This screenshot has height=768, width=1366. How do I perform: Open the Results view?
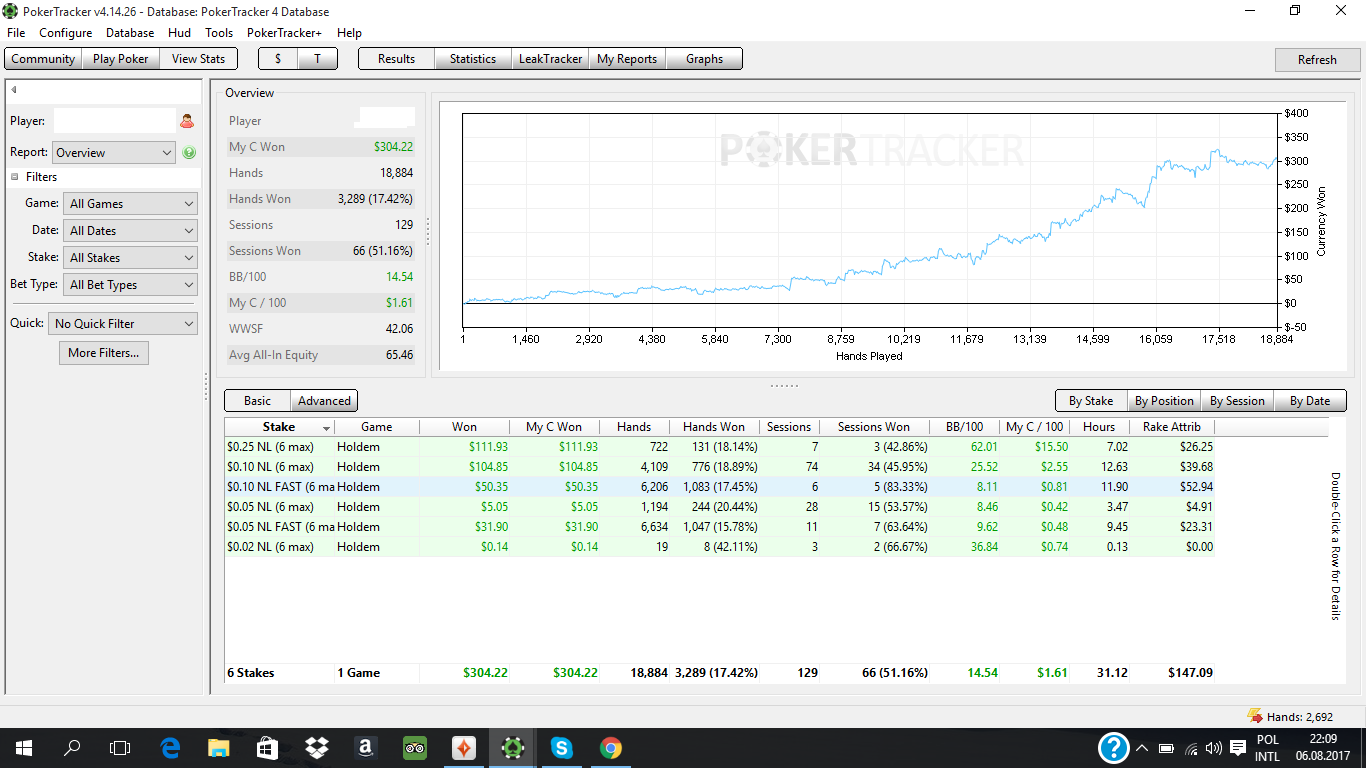(396, 59)
